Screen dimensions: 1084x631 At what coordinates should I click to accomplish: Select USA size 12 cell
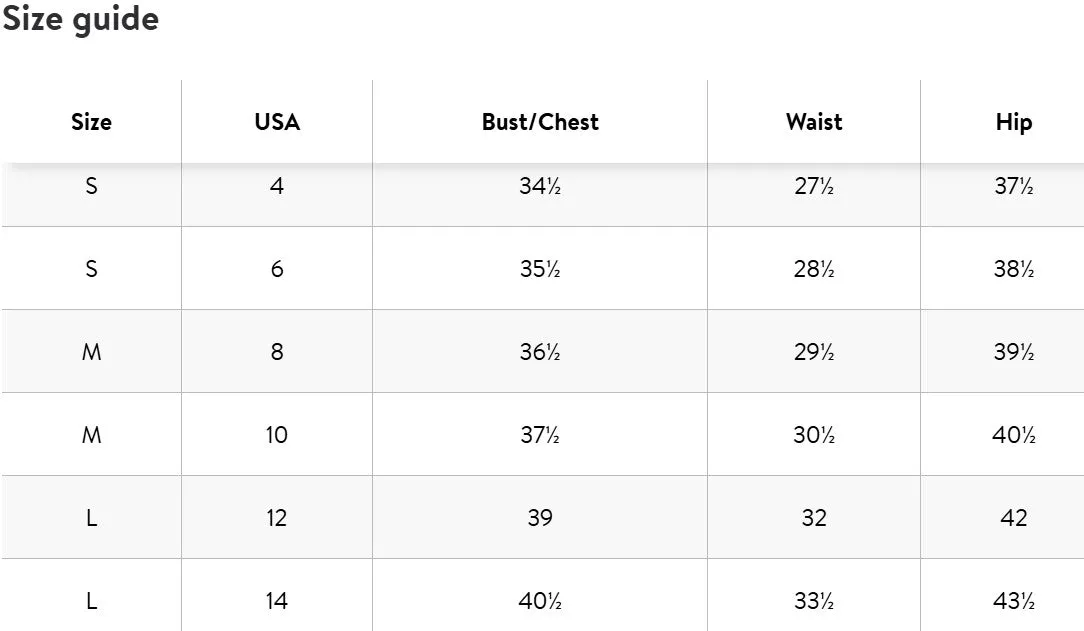point(277,518)
